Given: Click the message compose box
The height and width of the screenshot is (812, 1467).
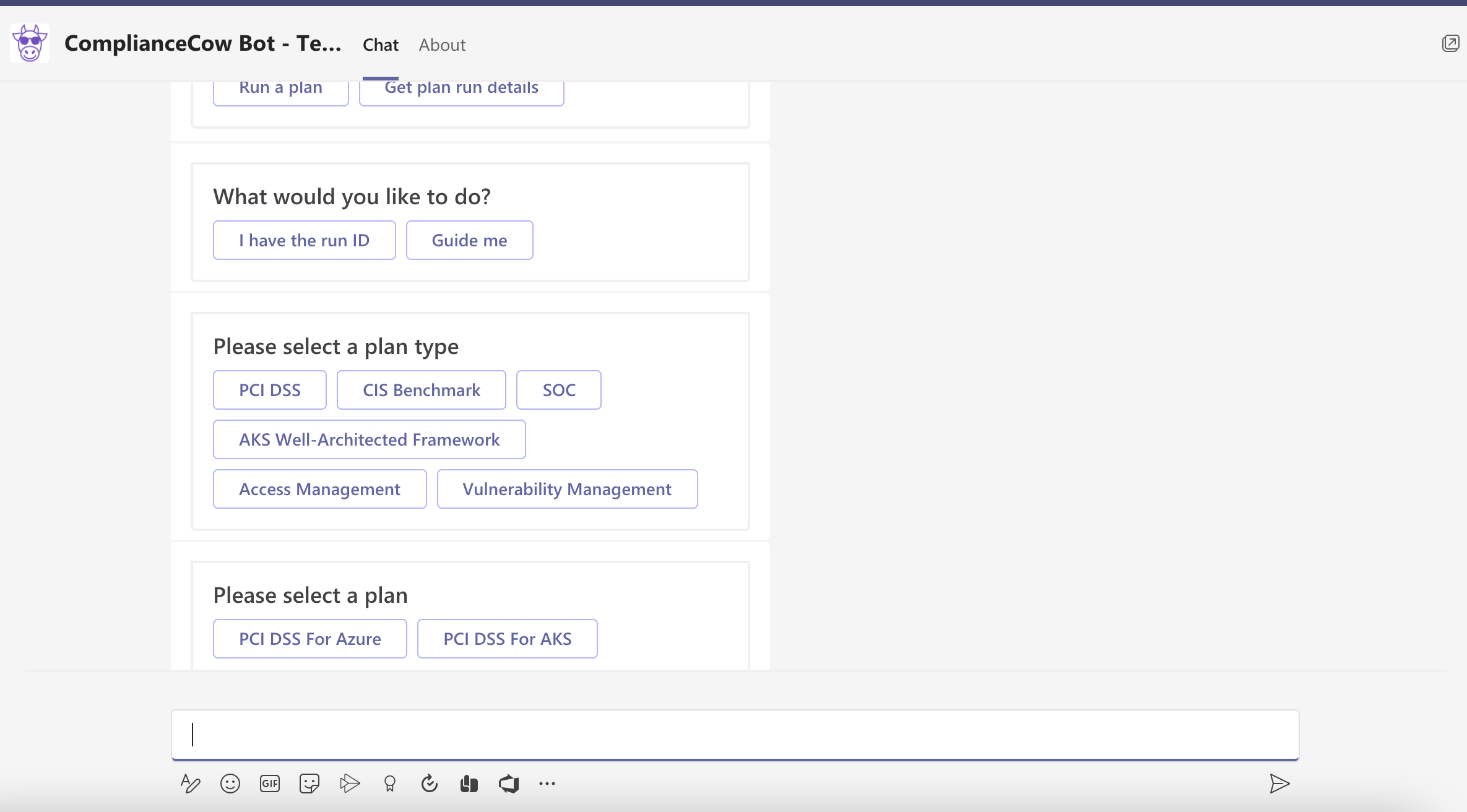Looking at the screenshot, I should pos(735,735).
